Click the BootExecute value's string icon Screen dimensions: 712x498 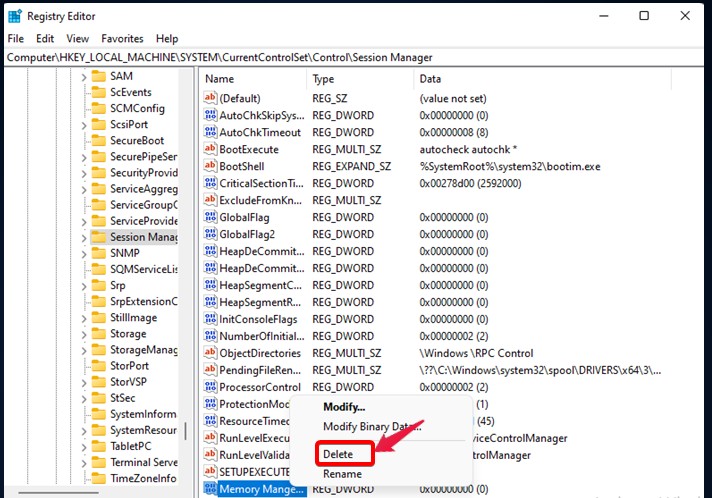pos(210,149)
